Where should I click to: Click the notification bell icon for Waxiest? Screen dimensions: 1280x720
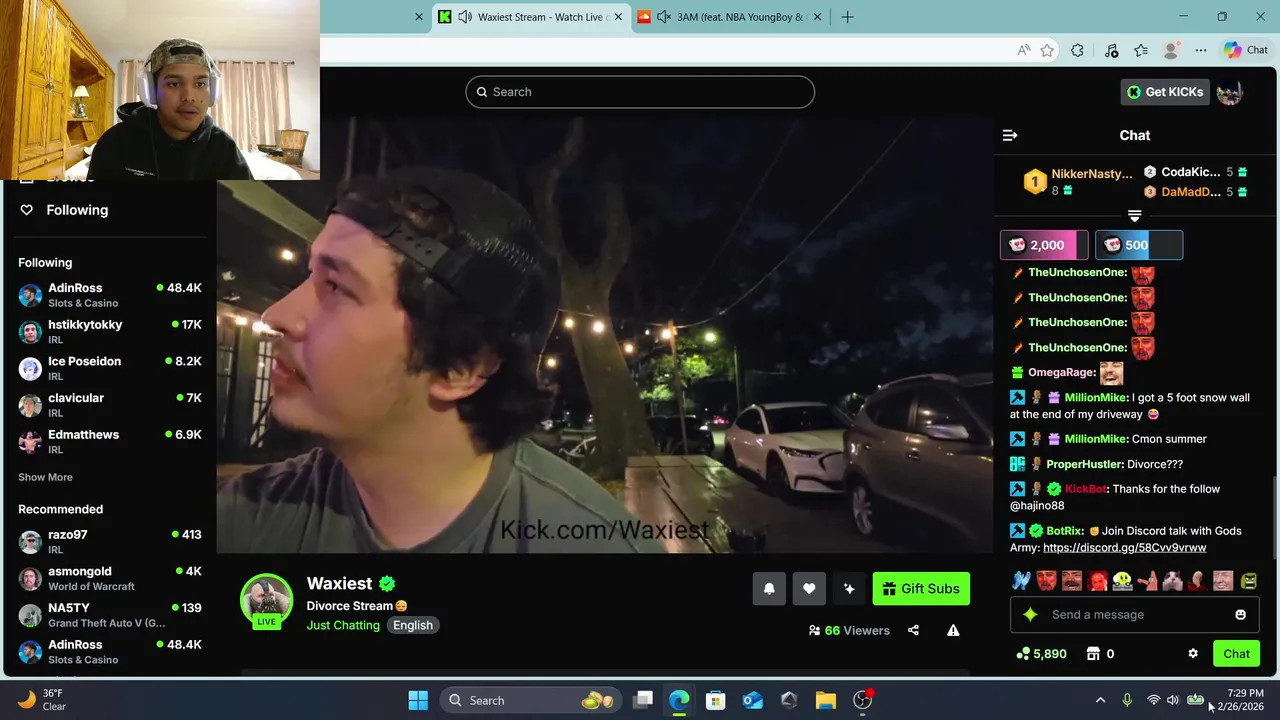769,589
